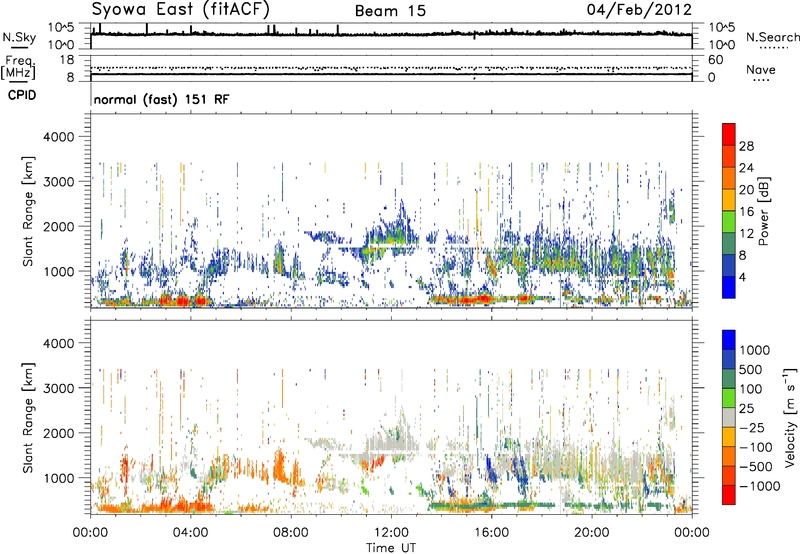Click the '2000' tick of the power panel

tap(61, 226)
